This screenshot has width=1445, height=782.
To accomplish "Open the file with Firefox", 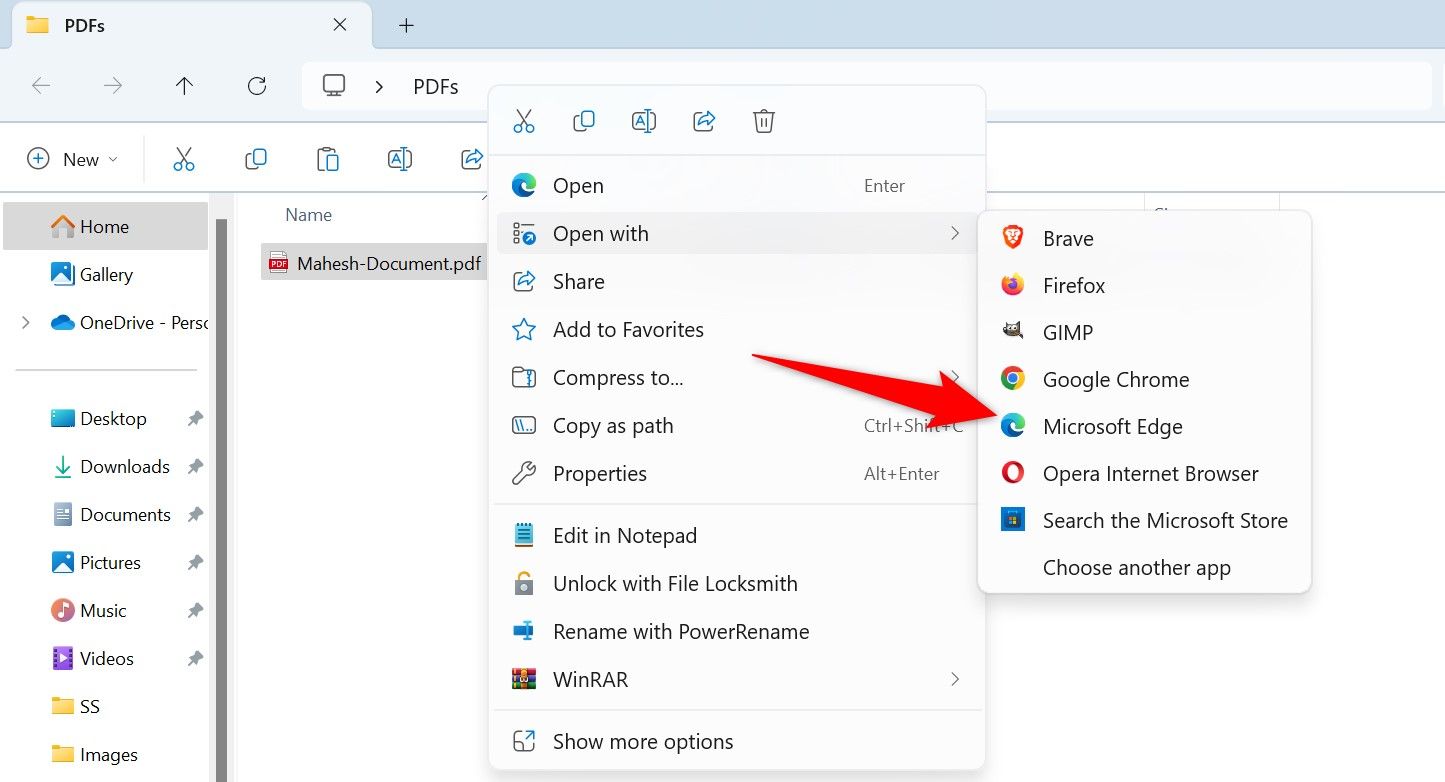I will (1074, 285).
